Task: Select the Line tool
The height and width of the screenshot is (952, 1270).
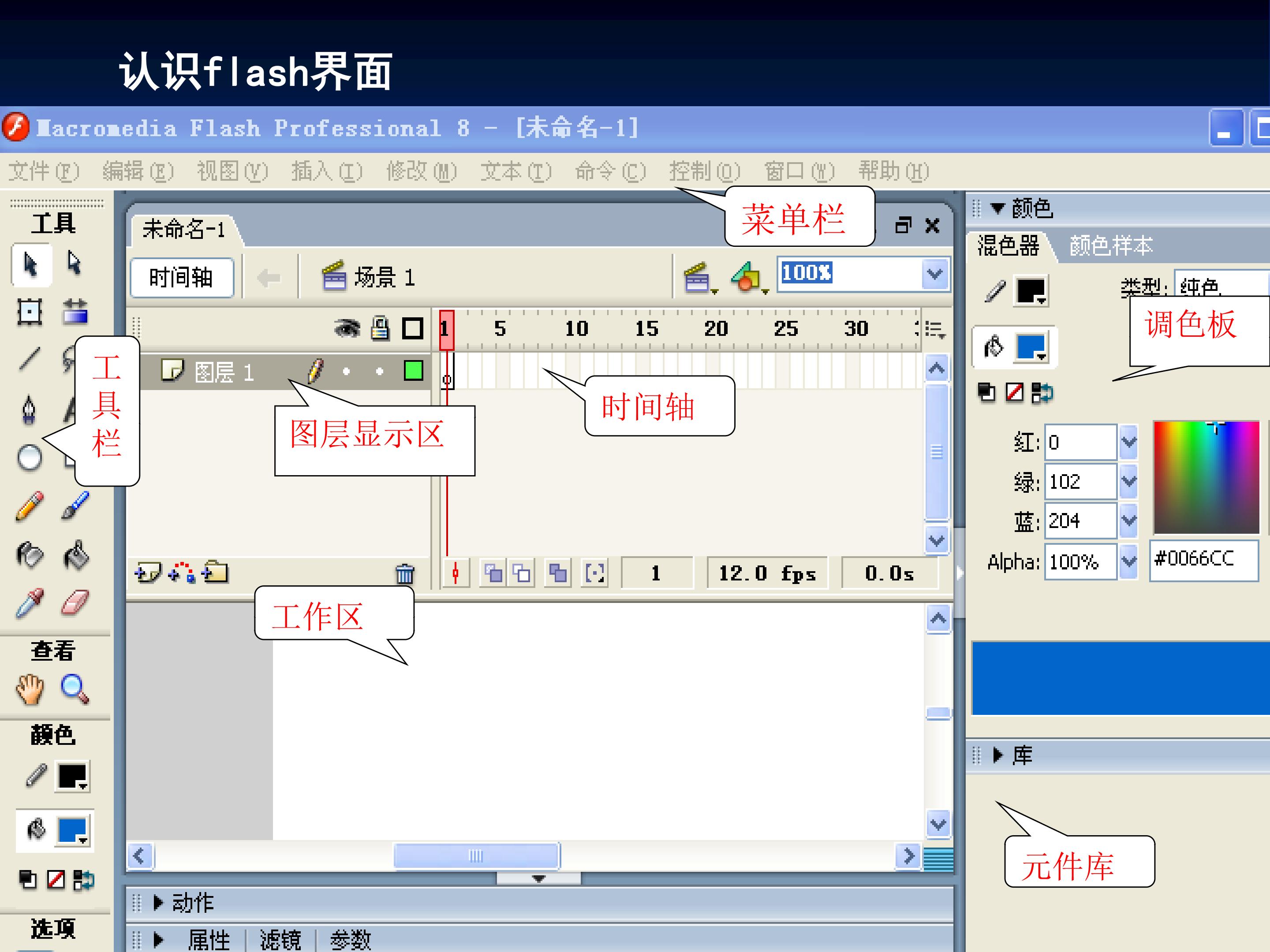Action: [29, 359]
